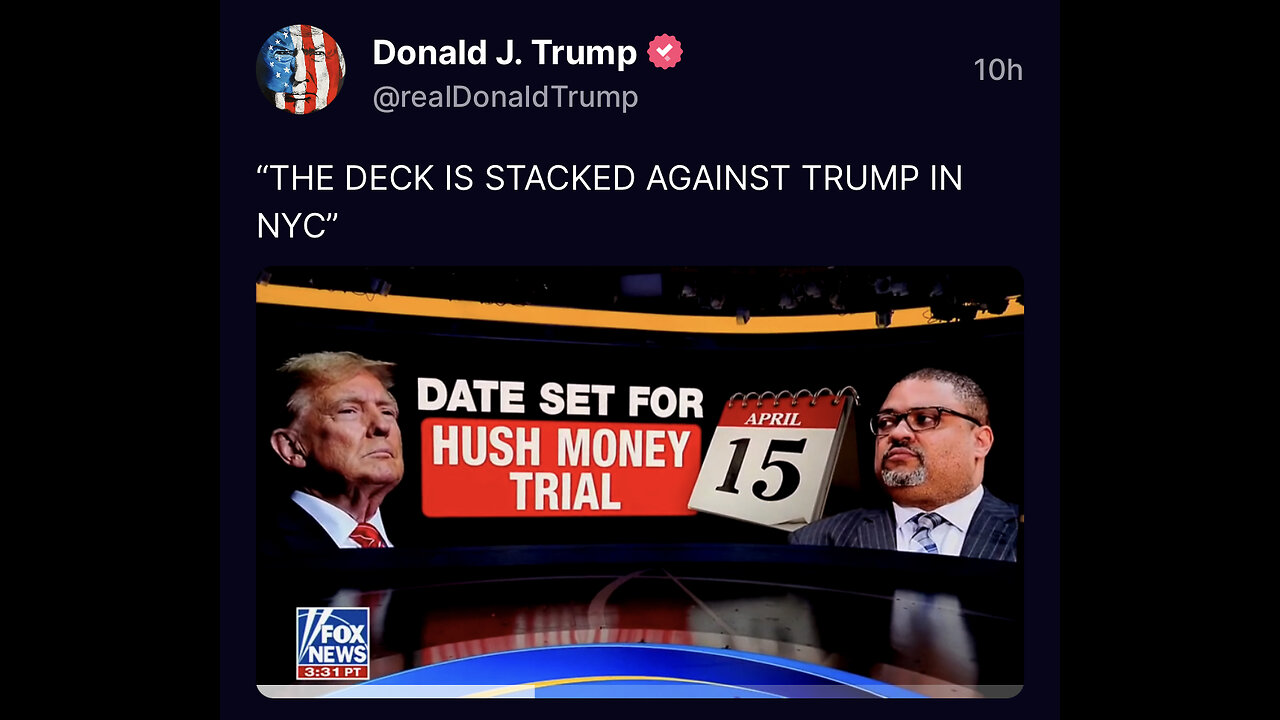Viewport: 1280px width, 720px height.
Task: Open the flag-painted profile avatar
Action: tap(301, 70)
